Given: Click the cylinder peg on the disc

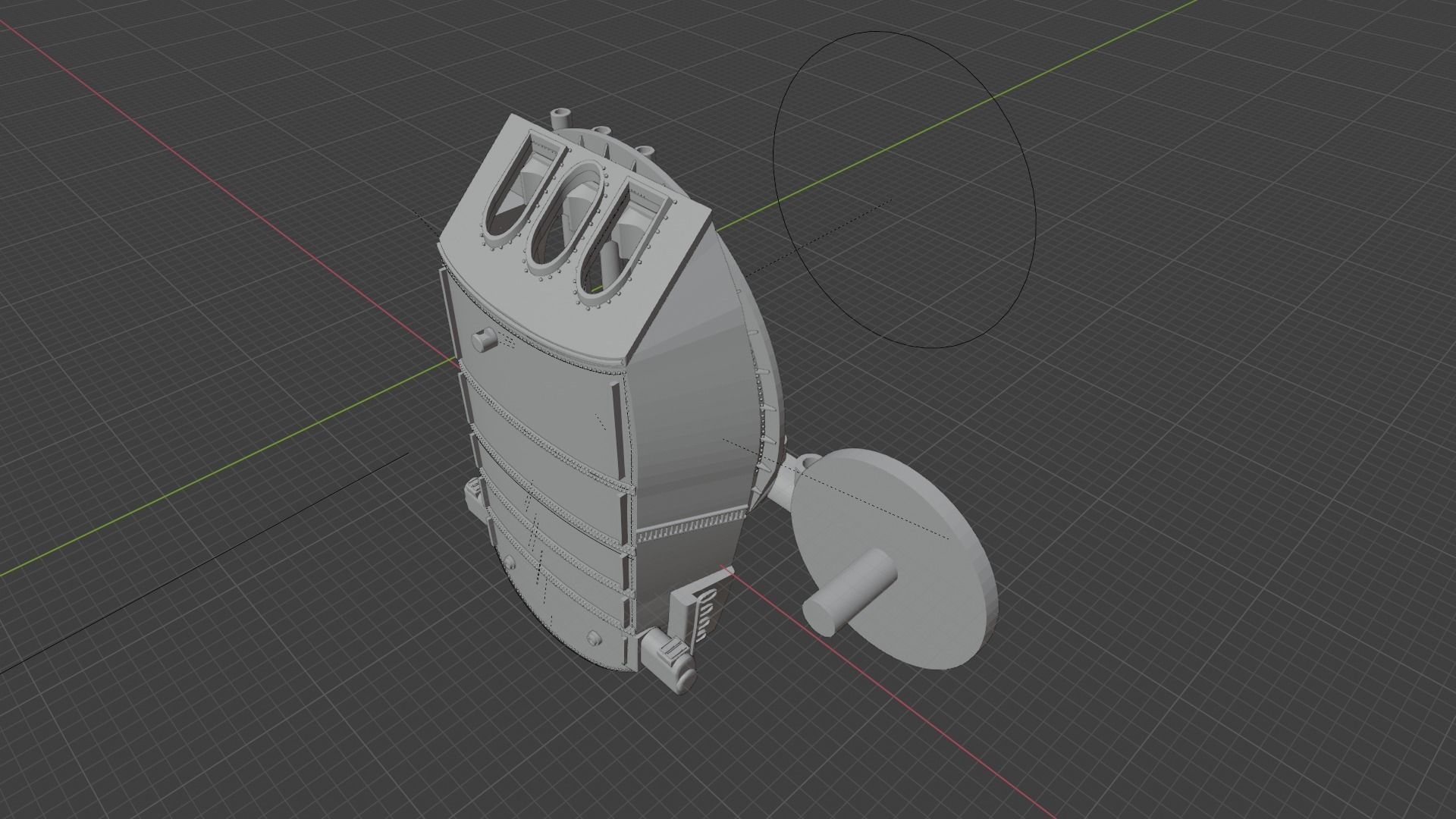Looking at the screenshot, I should click(x=849, y=591).
